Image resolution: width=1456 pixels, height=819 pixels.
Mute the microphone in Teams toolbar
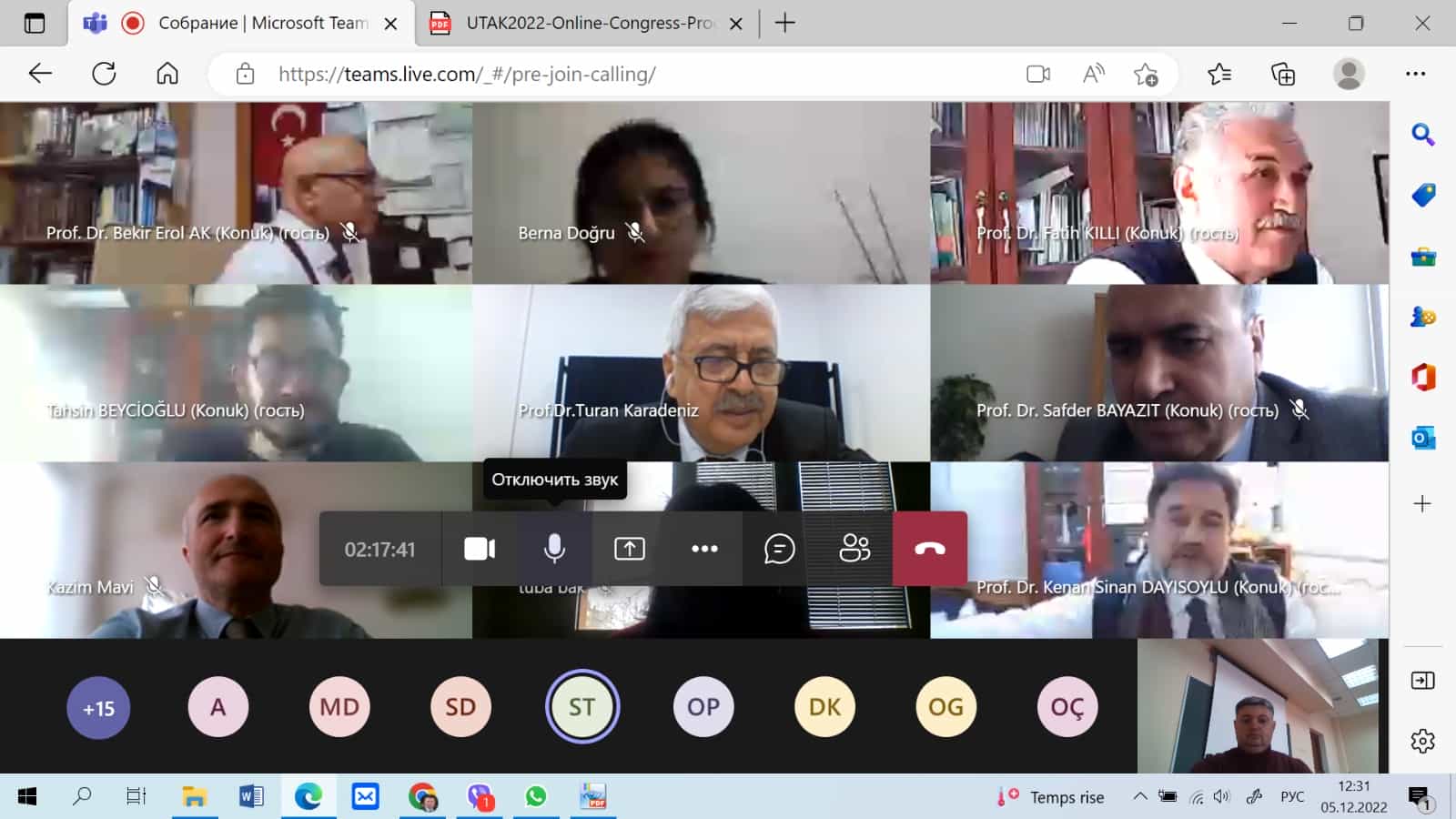click(x=554, y=549)
